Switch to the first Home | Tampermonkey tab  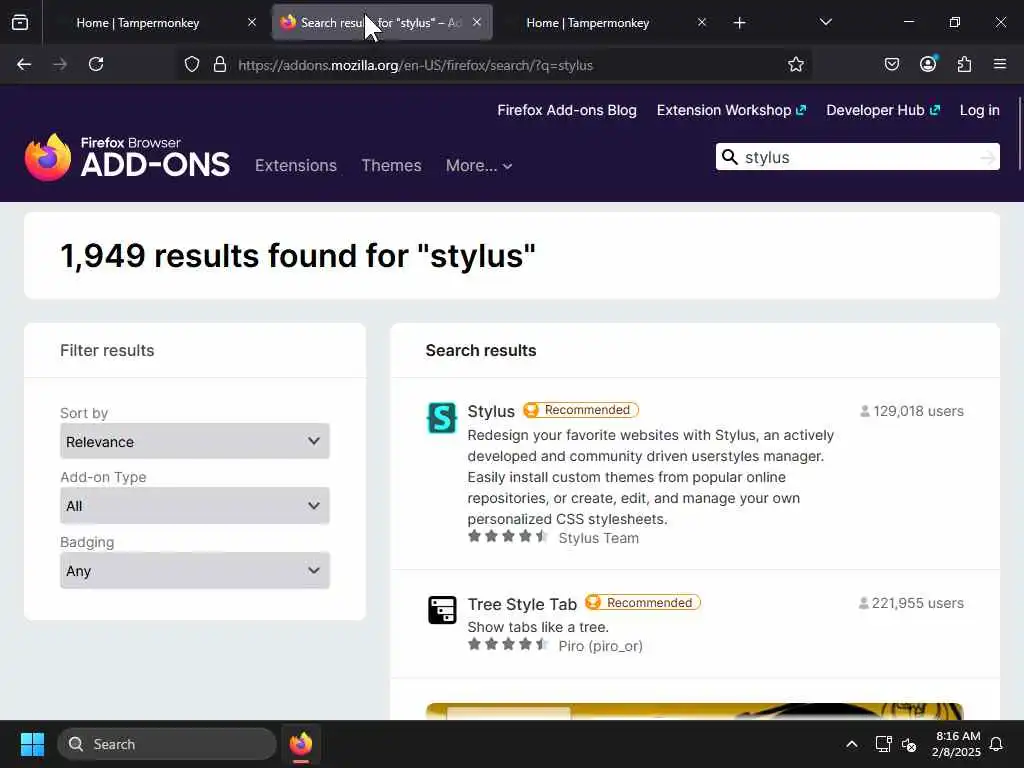(138, 23)
